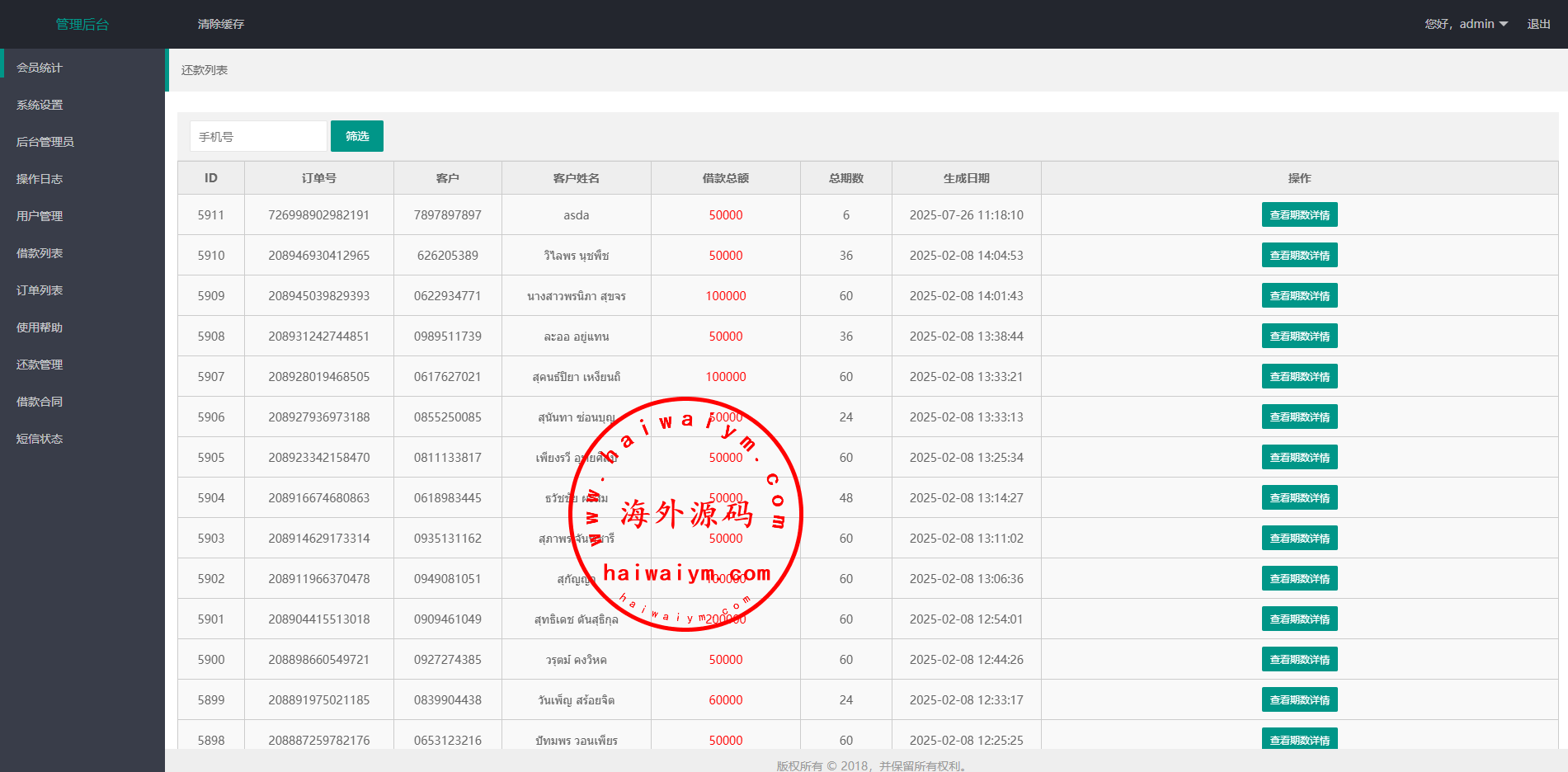Click 查看期数详情 for order ID 5909
Viewport: 1568px width, 772px height.
[x=1299, y=295]
